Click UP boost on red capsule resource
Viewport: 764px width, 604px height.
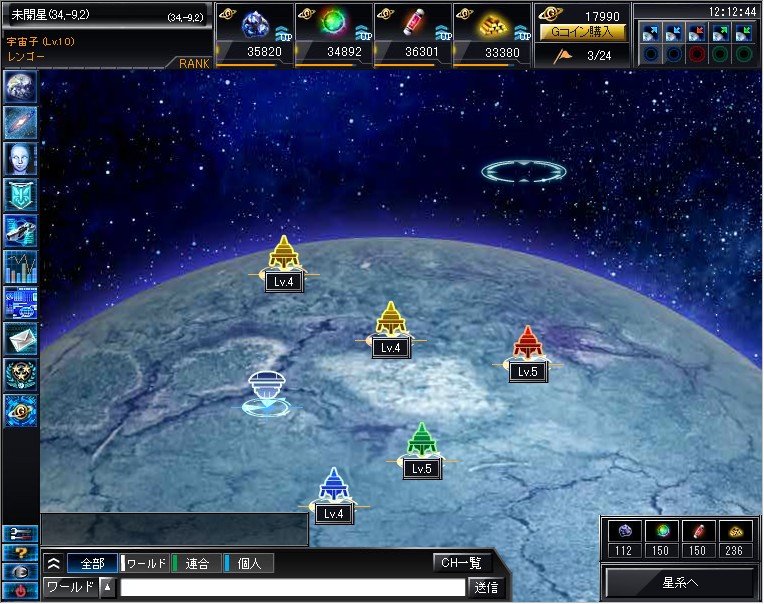[x=443, y=33]
